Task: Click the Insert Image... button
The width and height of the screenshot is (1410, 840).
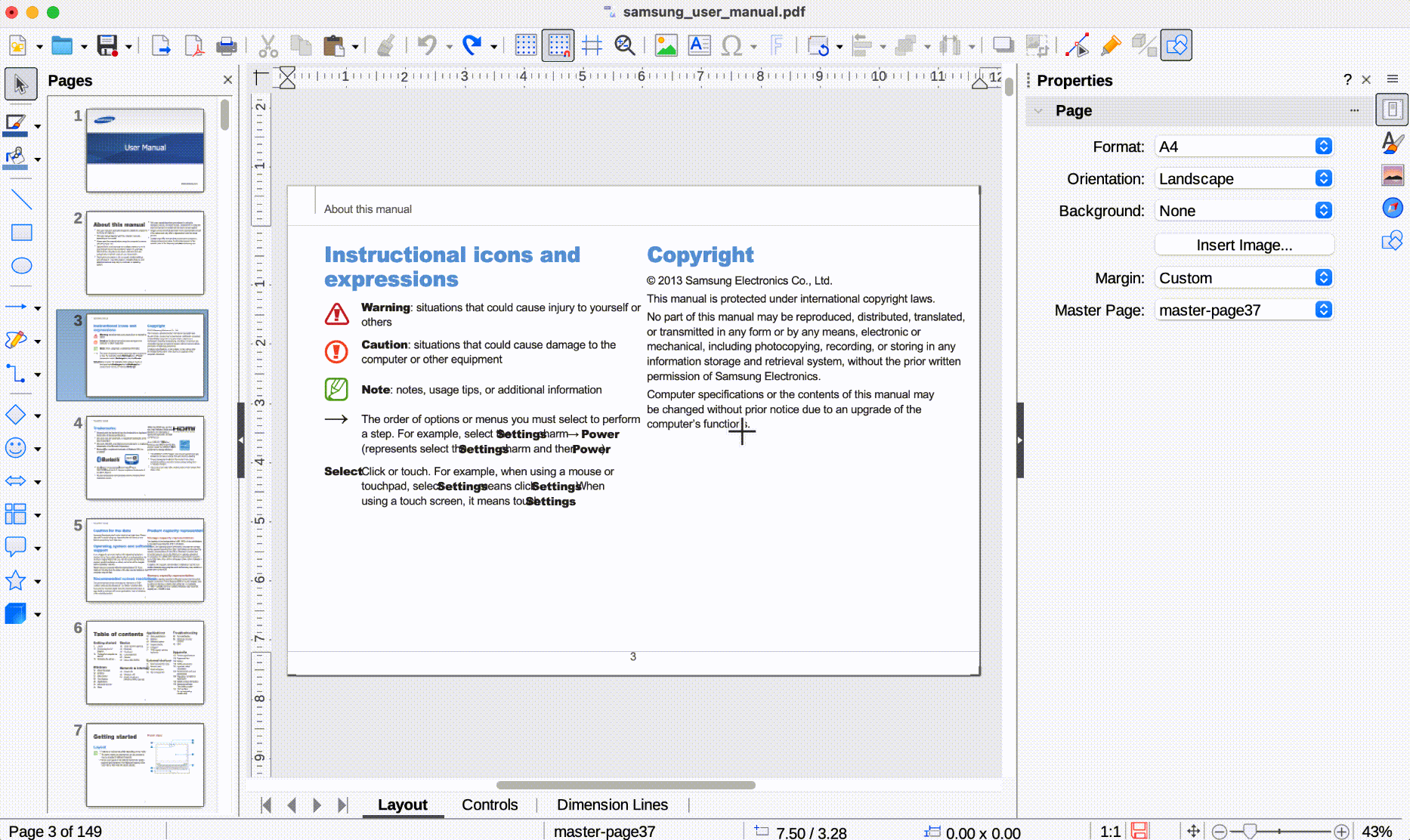Action: pyautogui.click(x=1244, y=245)
